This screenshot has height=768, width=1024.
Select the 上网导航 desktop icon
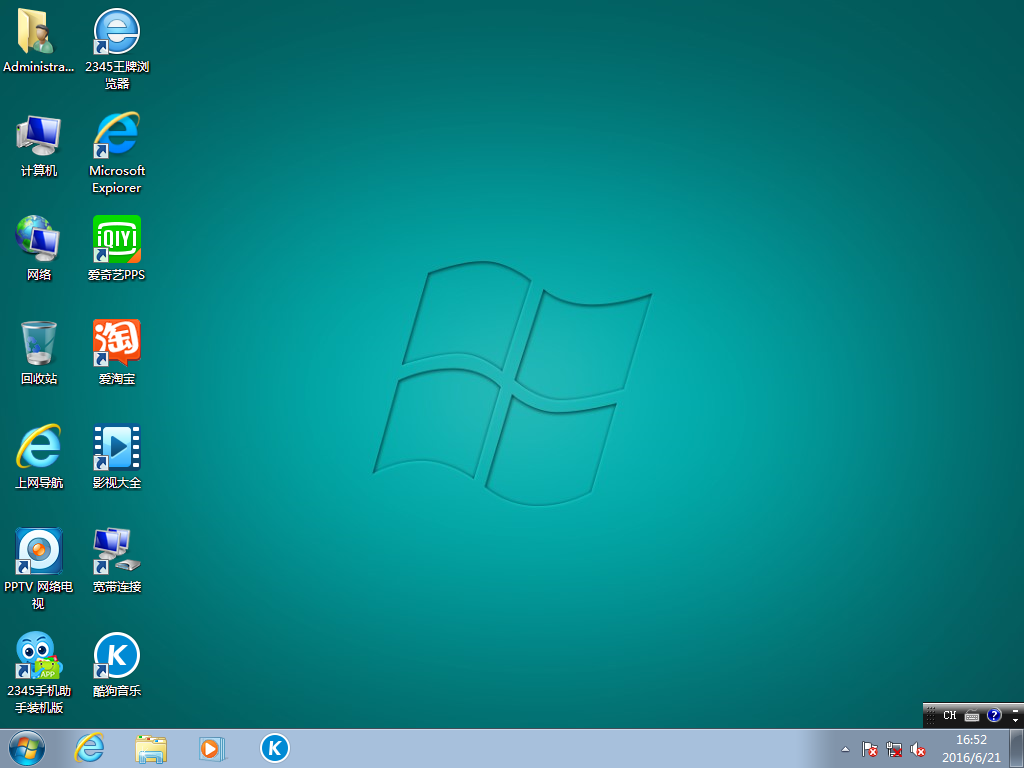[x=39, y=456]
